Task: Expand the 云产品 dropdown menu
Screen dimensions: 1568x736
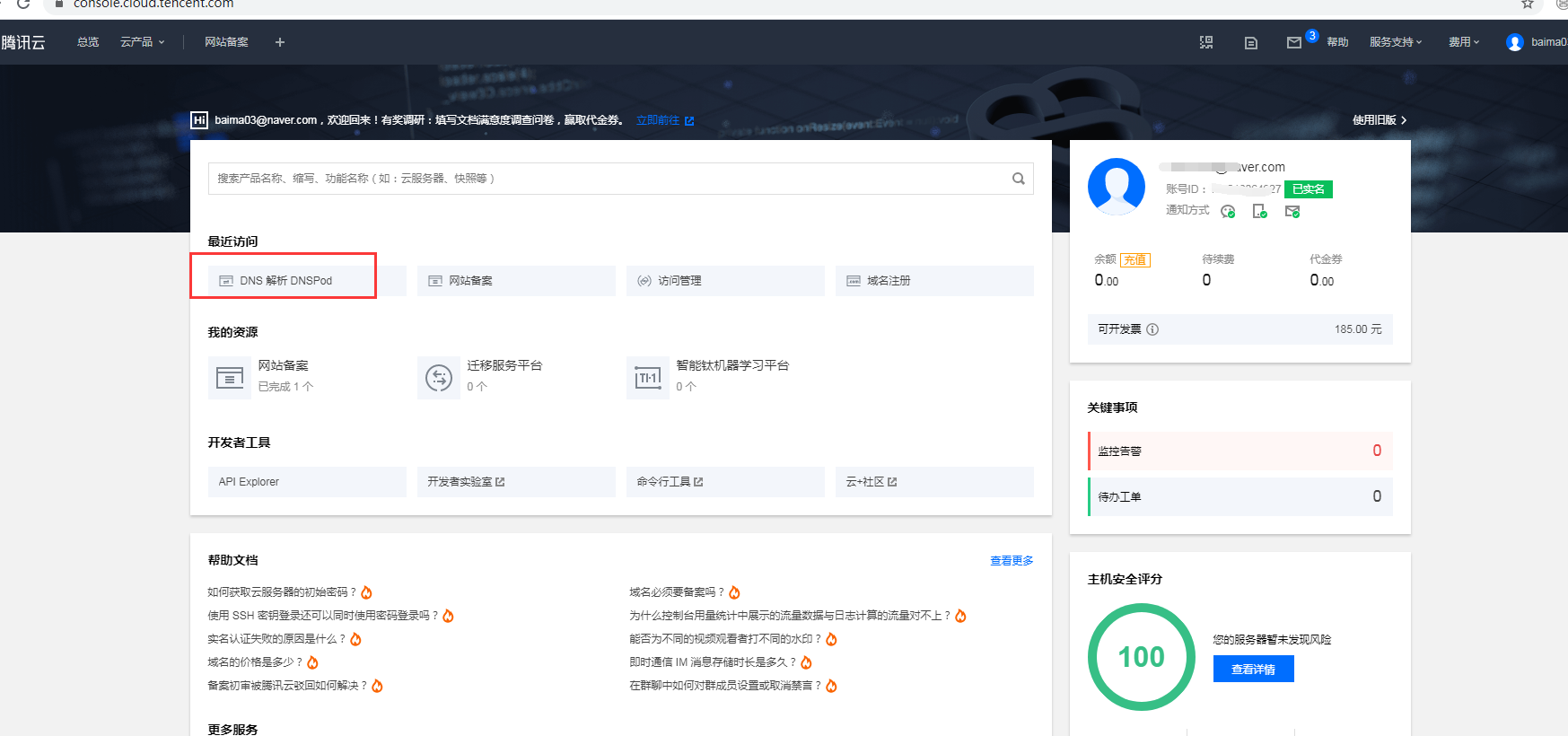Action: [x=142, y=42]
